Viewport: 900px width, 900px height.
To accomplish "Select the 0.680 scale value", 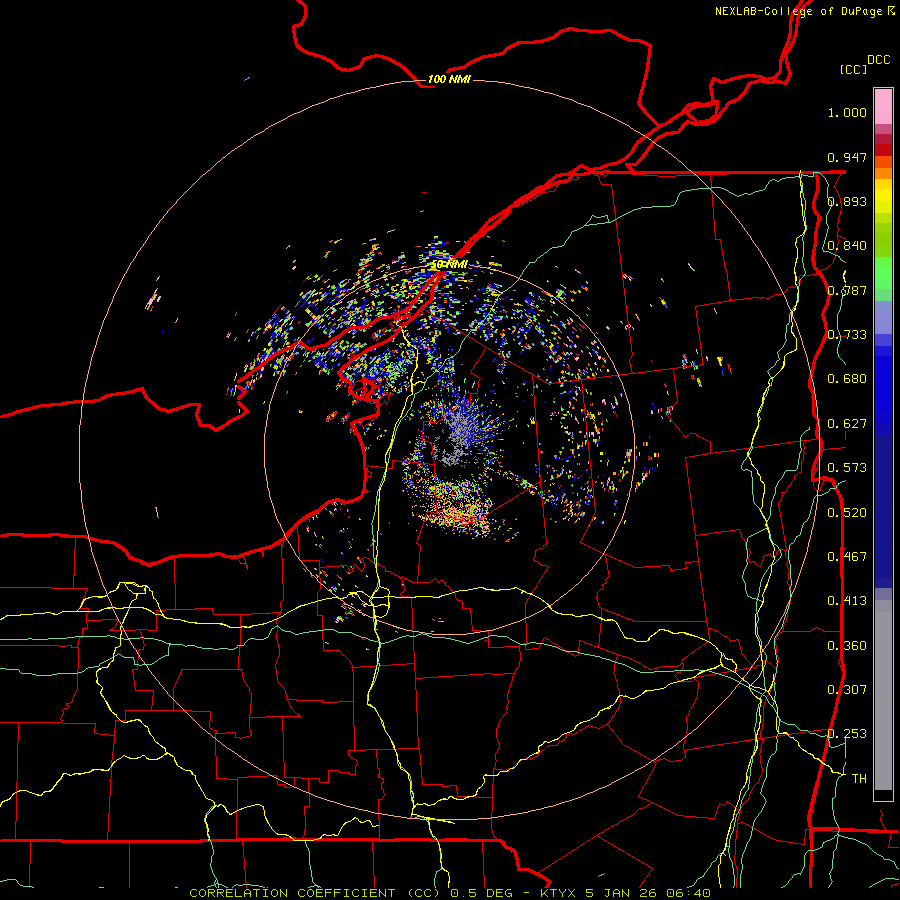I will 847,379.
